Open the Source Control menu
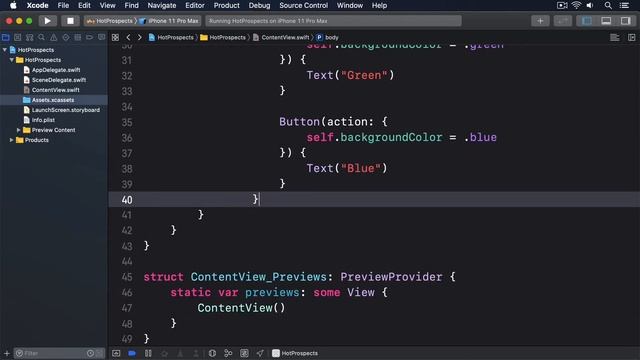The image size is (640, 360). coord(303,5)
